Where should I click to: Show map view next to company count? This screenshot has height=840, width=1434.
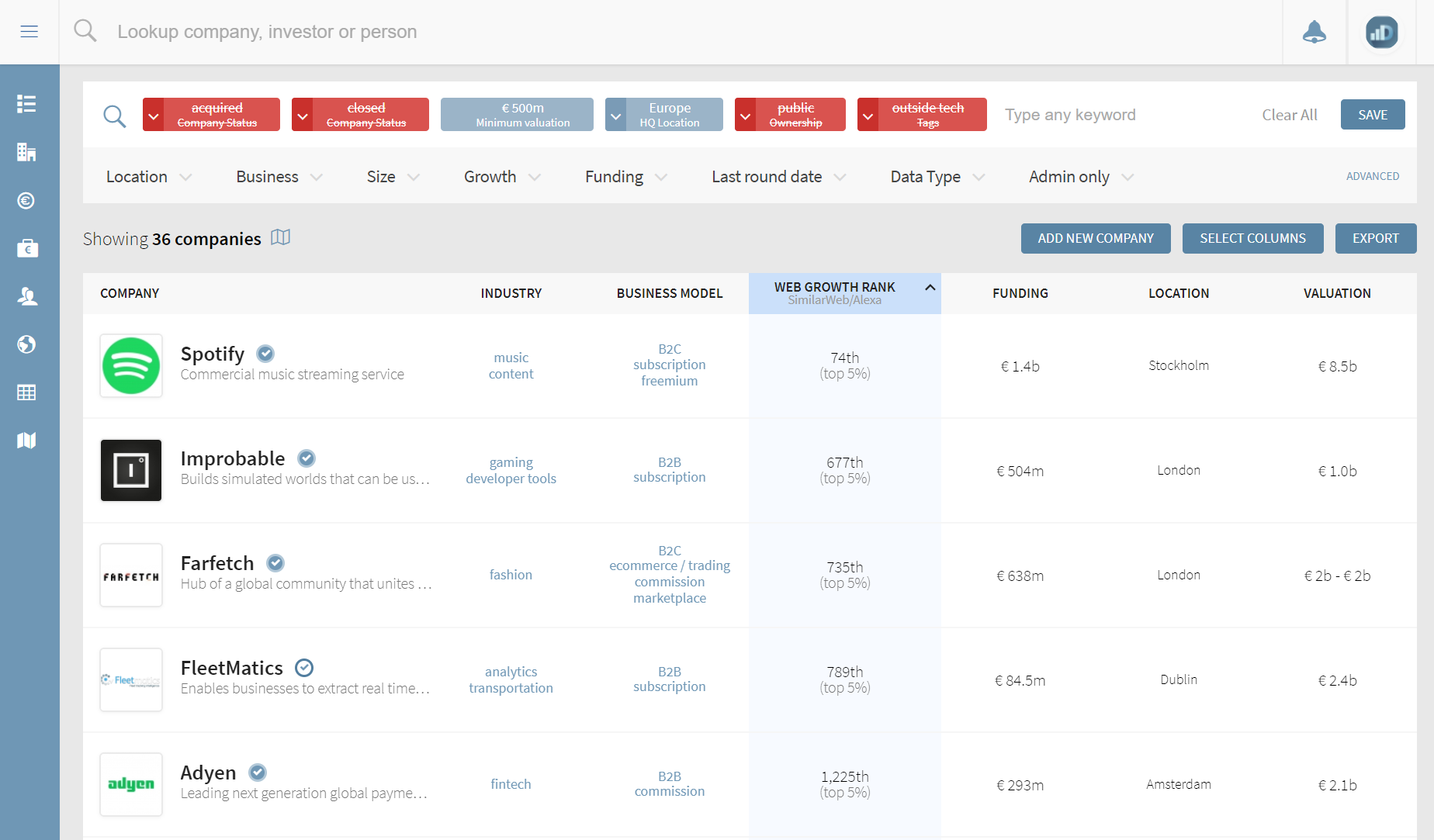coord(280,238)
